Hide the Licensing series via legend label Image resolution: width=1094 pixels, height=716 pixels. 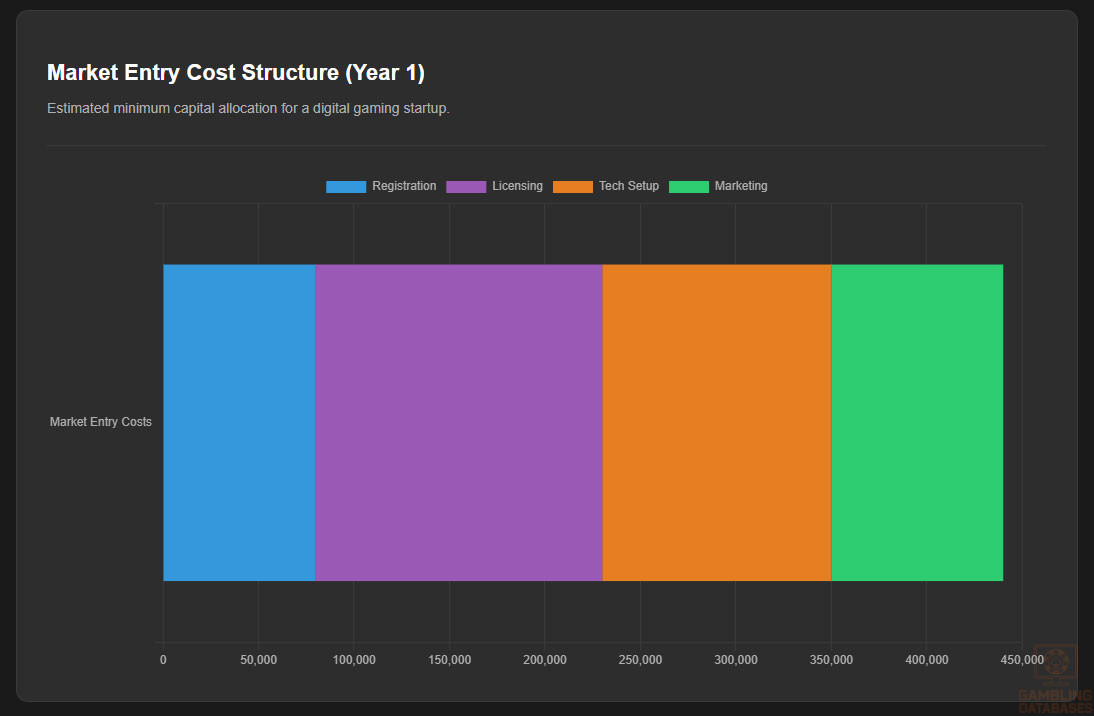tap(517, 186)
